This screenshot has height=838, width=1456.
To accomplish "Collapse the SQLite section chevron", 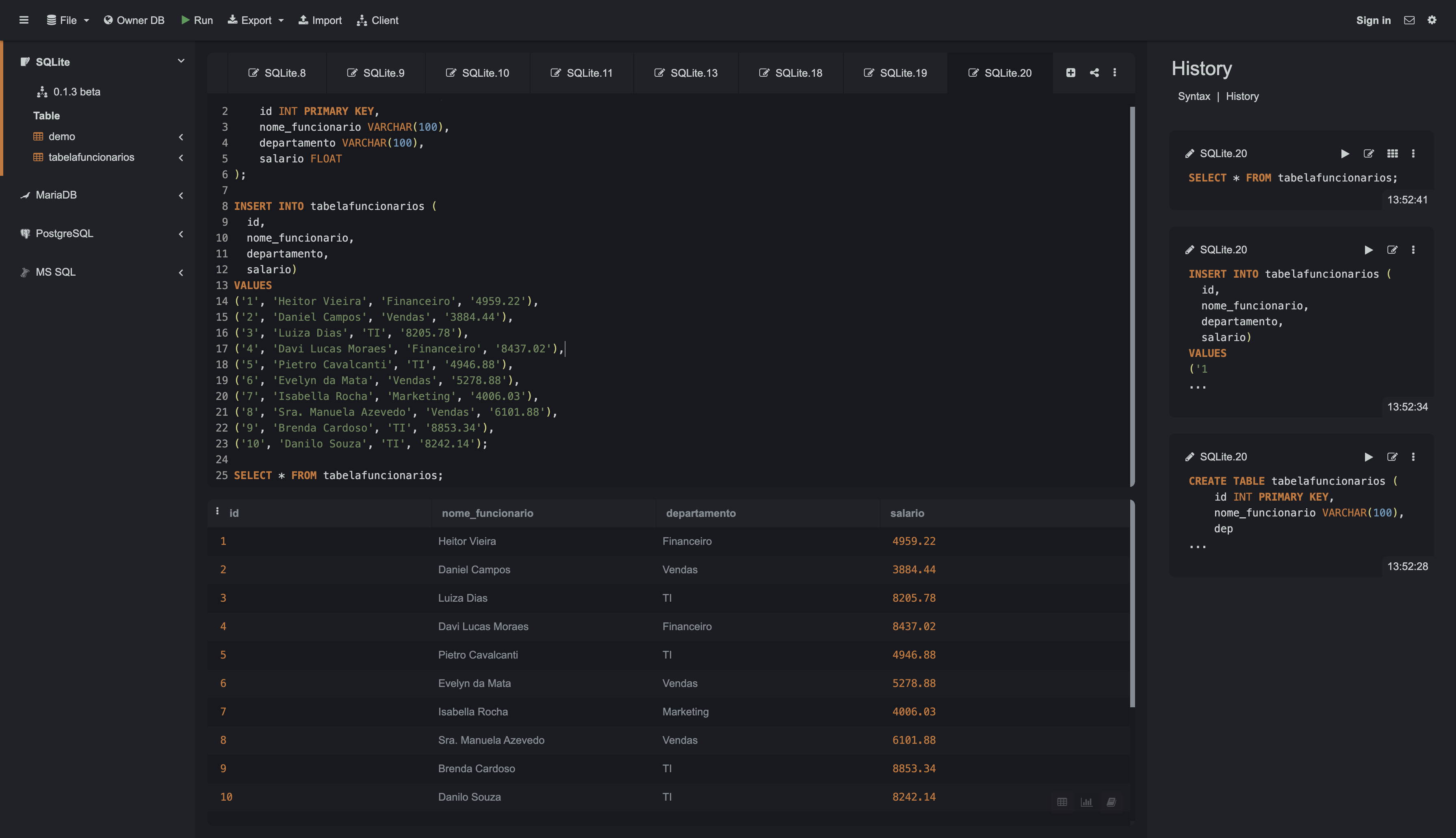I will pos(181,61).
